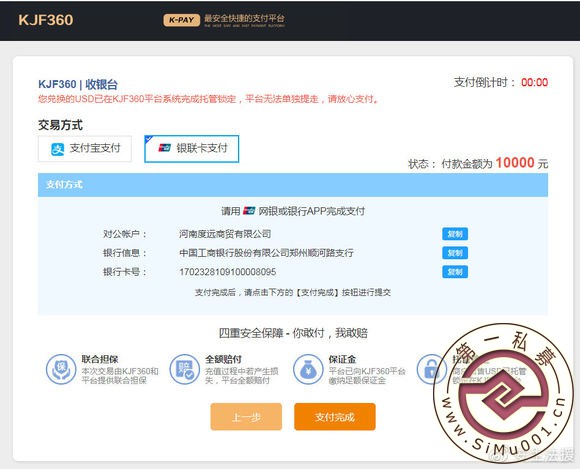The height and width of the screenshot is (469, 580).
Task: Click the 四重安全保障 heading
Action: tap(293, 333)
